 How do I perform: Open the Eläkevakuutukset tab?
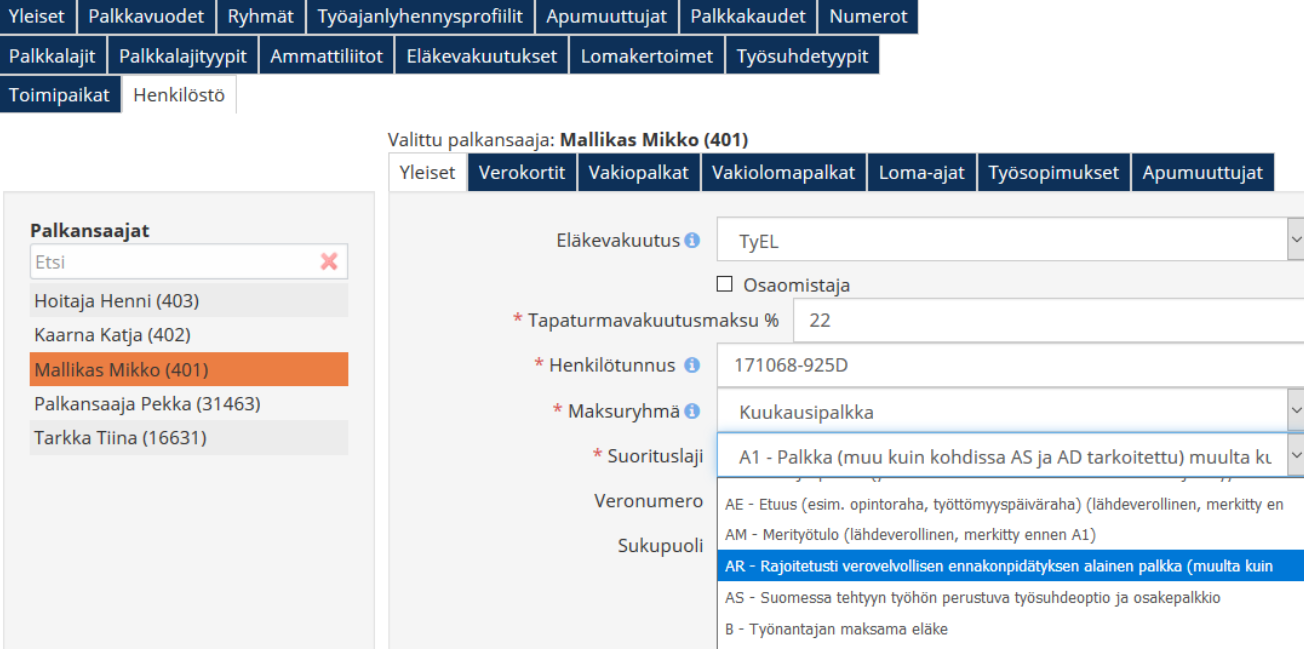481,56
